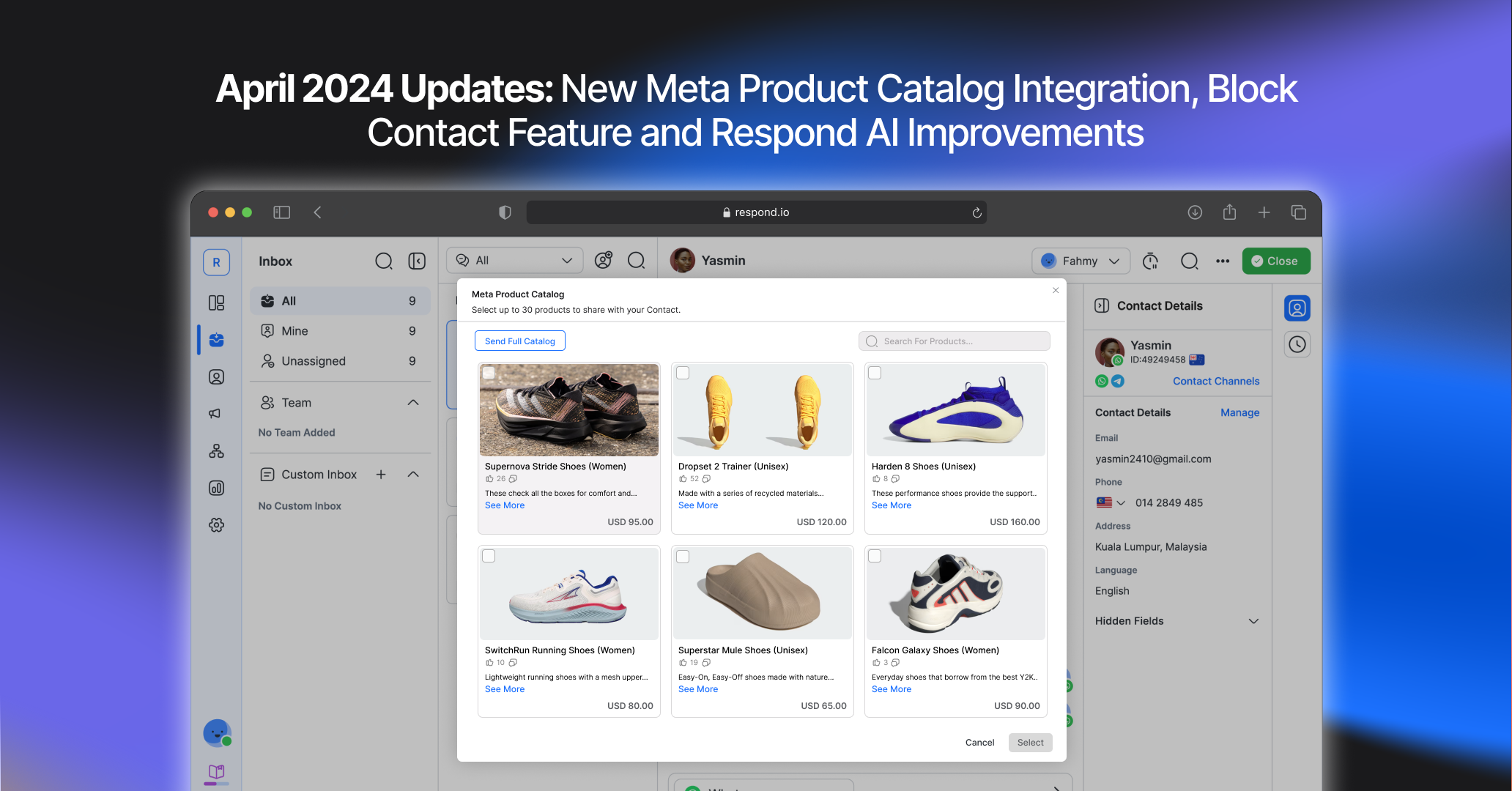
Task: Open the Contacts sidebar icon
Action: 216,377
